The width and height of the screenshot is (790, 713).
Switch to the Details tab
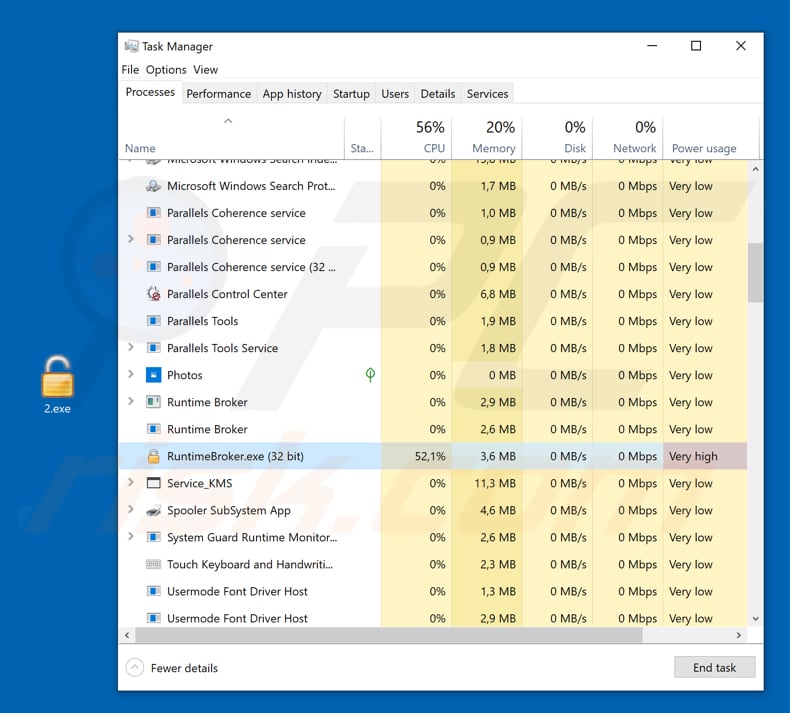(437, 94)
